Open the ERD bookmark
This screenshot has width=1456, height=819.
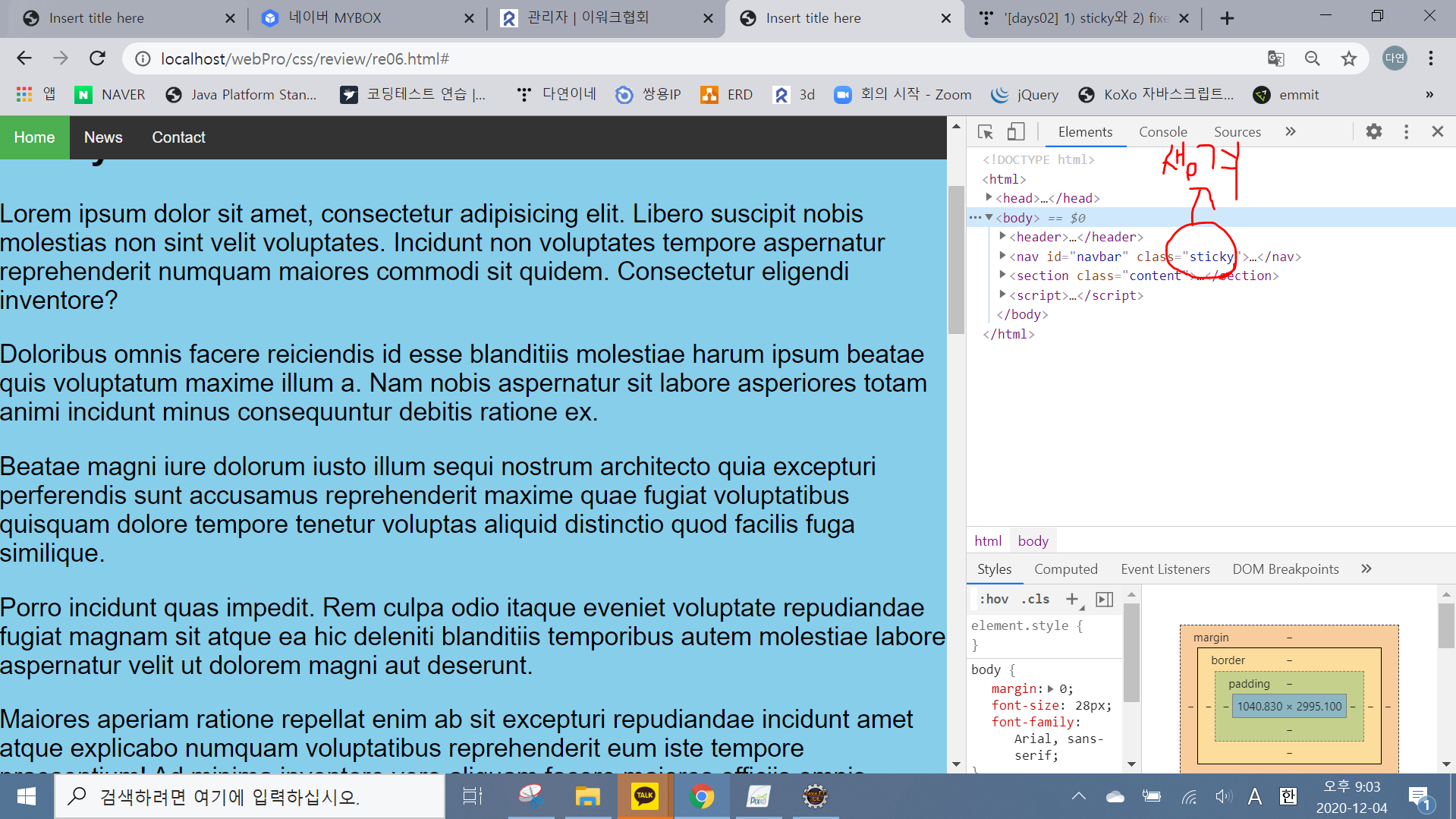727,94
